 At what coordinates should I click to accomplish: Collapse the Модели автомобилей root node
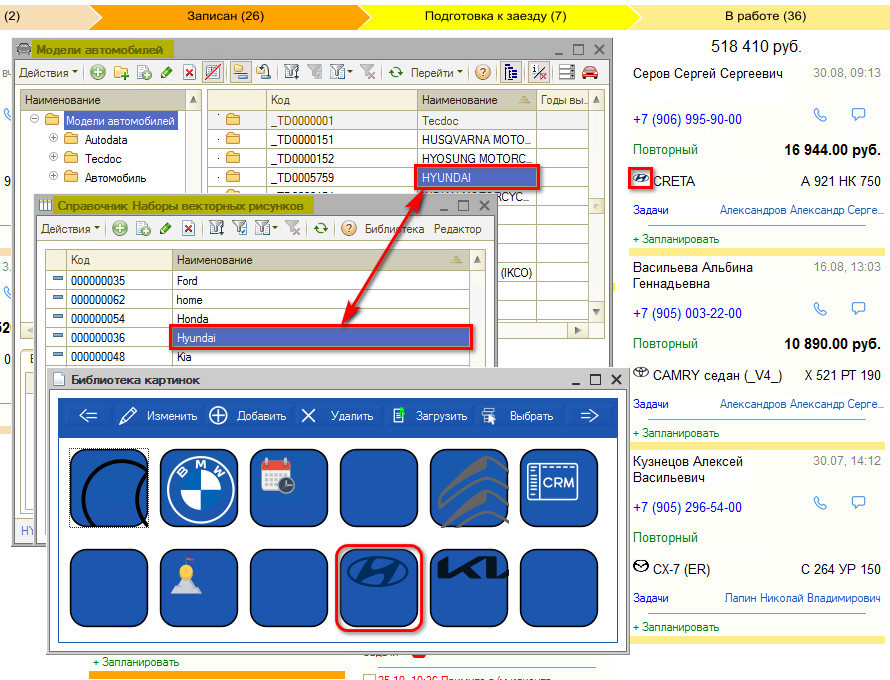[x=34, y=121]
